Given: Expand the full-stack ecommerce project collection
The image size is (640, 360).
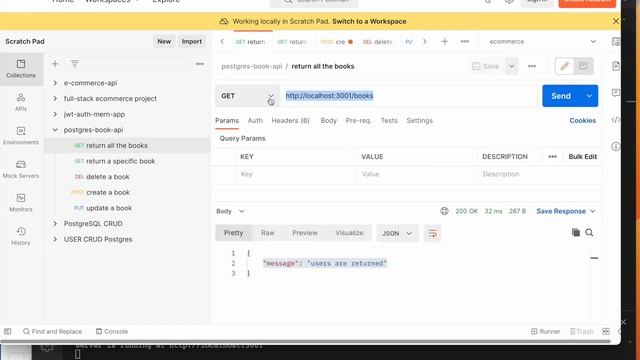Looking at the screenshot, I should 55,98.
